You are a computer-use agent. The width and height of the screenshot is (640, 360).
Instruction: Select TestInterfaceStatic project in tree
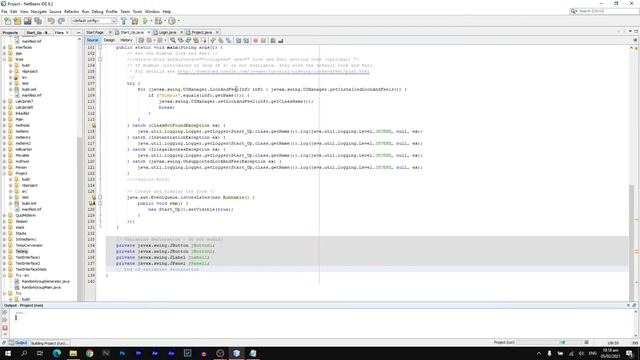tap(31, 269)
